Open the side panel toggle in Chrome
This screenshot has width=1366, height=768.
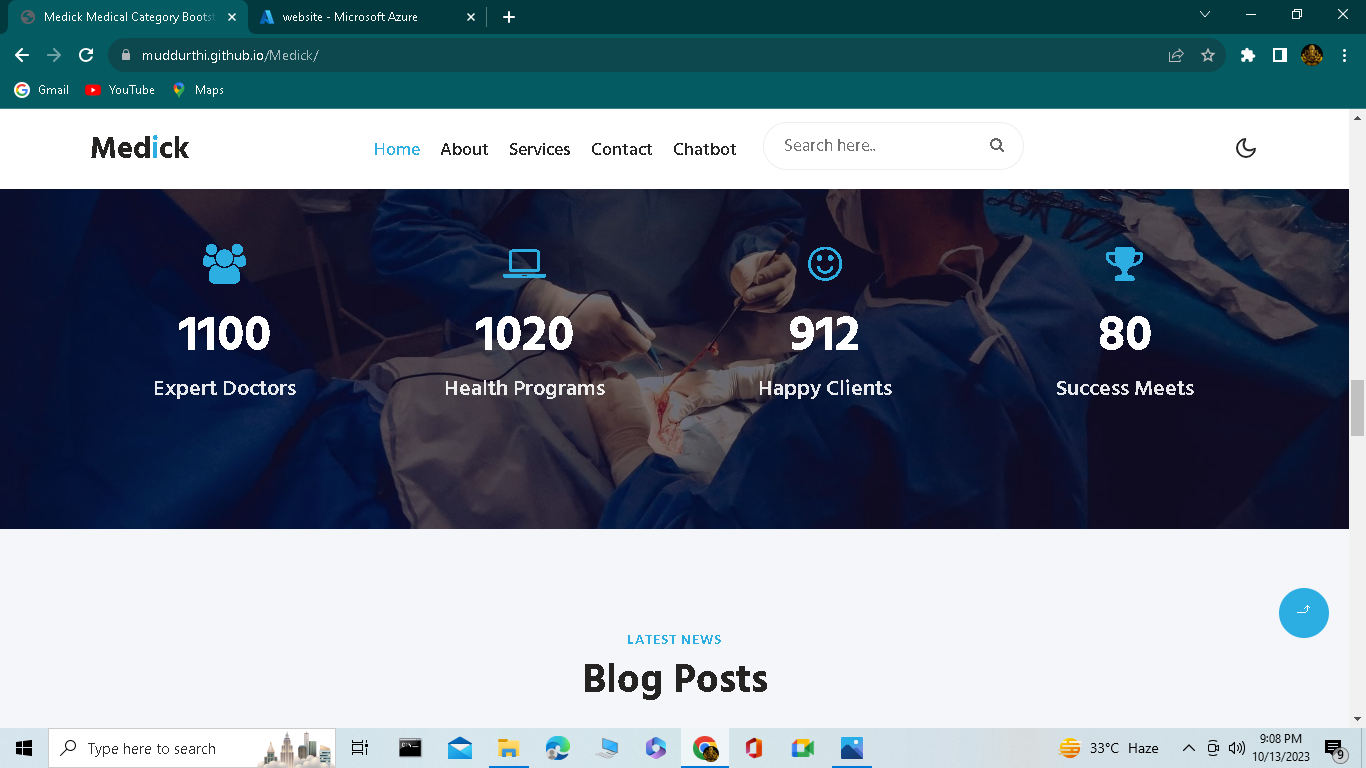pyautogui.click(x=1279, y=55)
